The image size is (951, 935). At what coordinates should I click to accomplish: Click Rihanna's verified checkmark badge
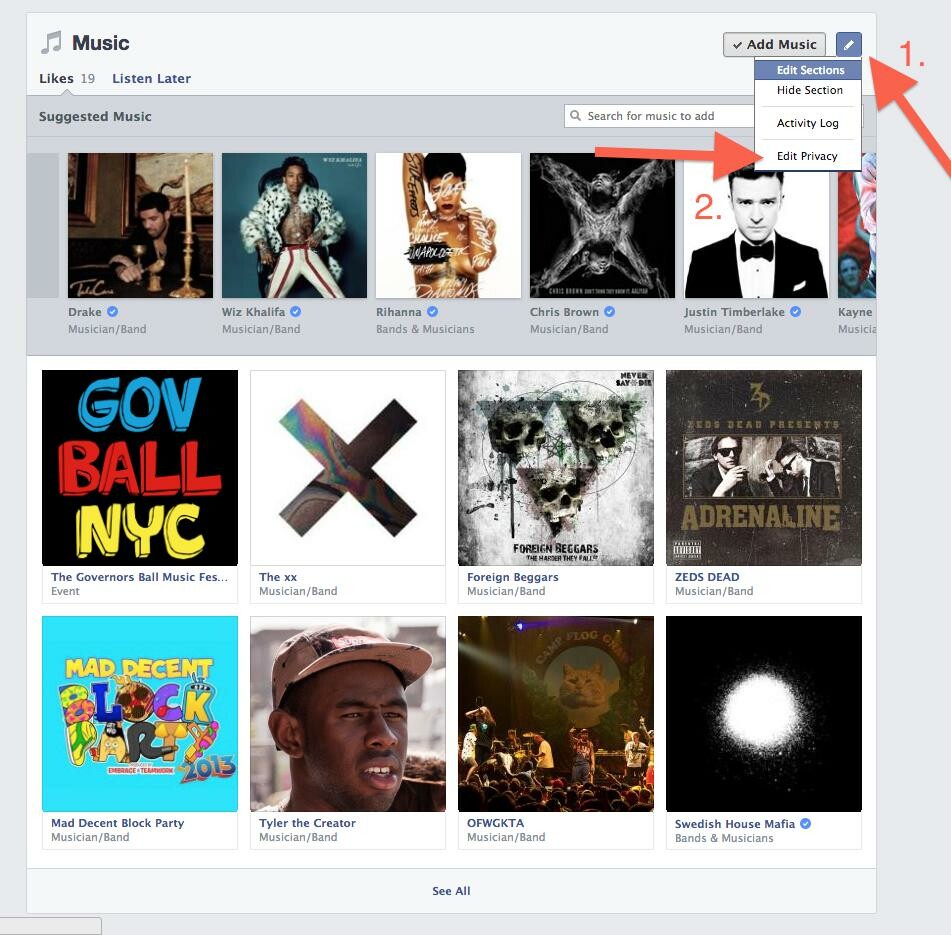pos(432,312)
